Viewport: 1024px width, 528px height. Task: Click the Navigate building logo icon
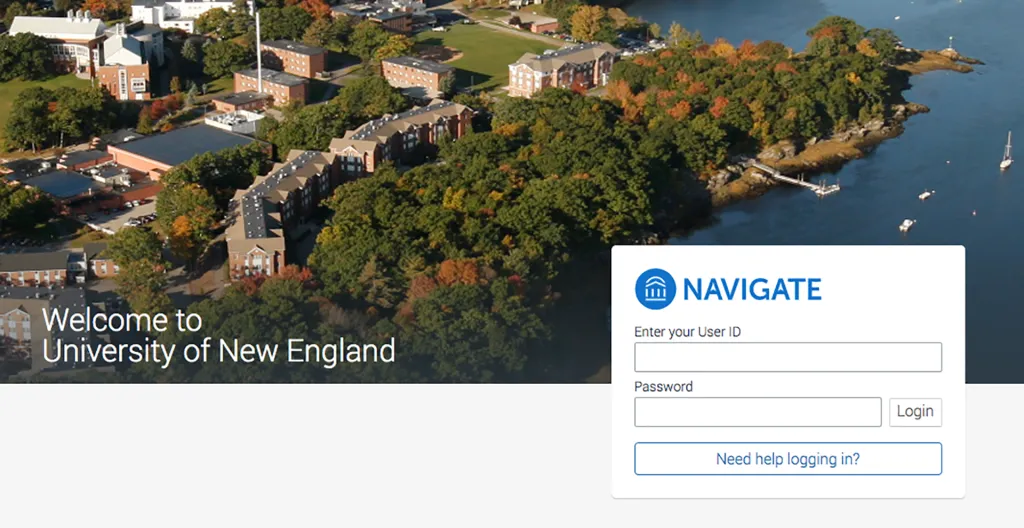[655, 289]
